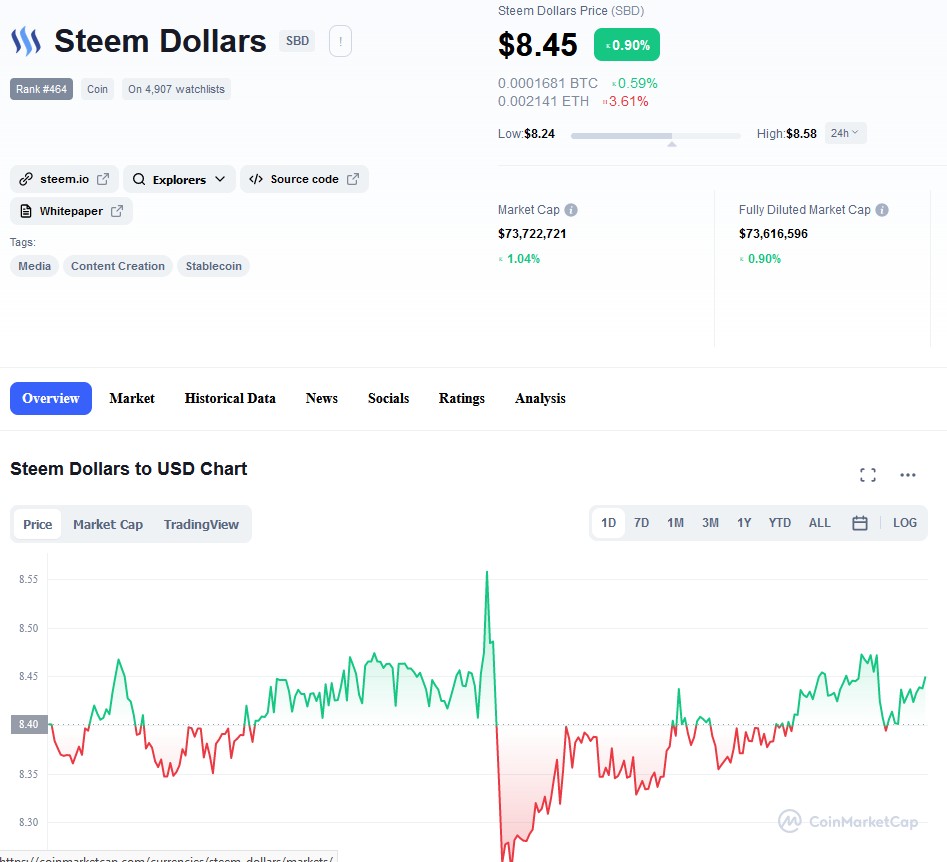The width and height of the screenshot is (947, 862).
Task: Click Fully Diluted Market Cap info icon
Action: tap(882, 210)
